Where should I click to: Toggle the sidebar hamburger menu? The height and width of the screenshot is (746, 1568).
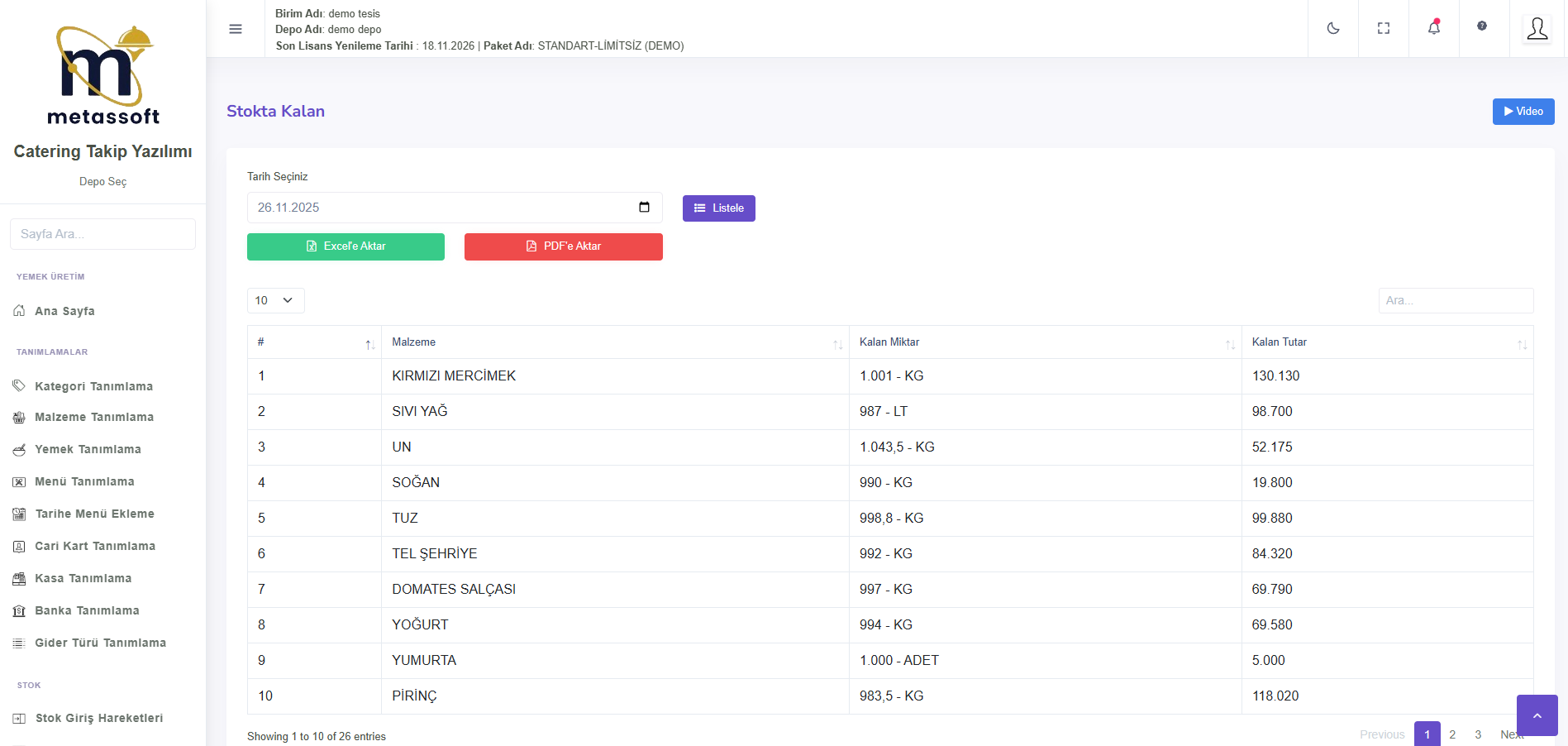coord(236,29)
